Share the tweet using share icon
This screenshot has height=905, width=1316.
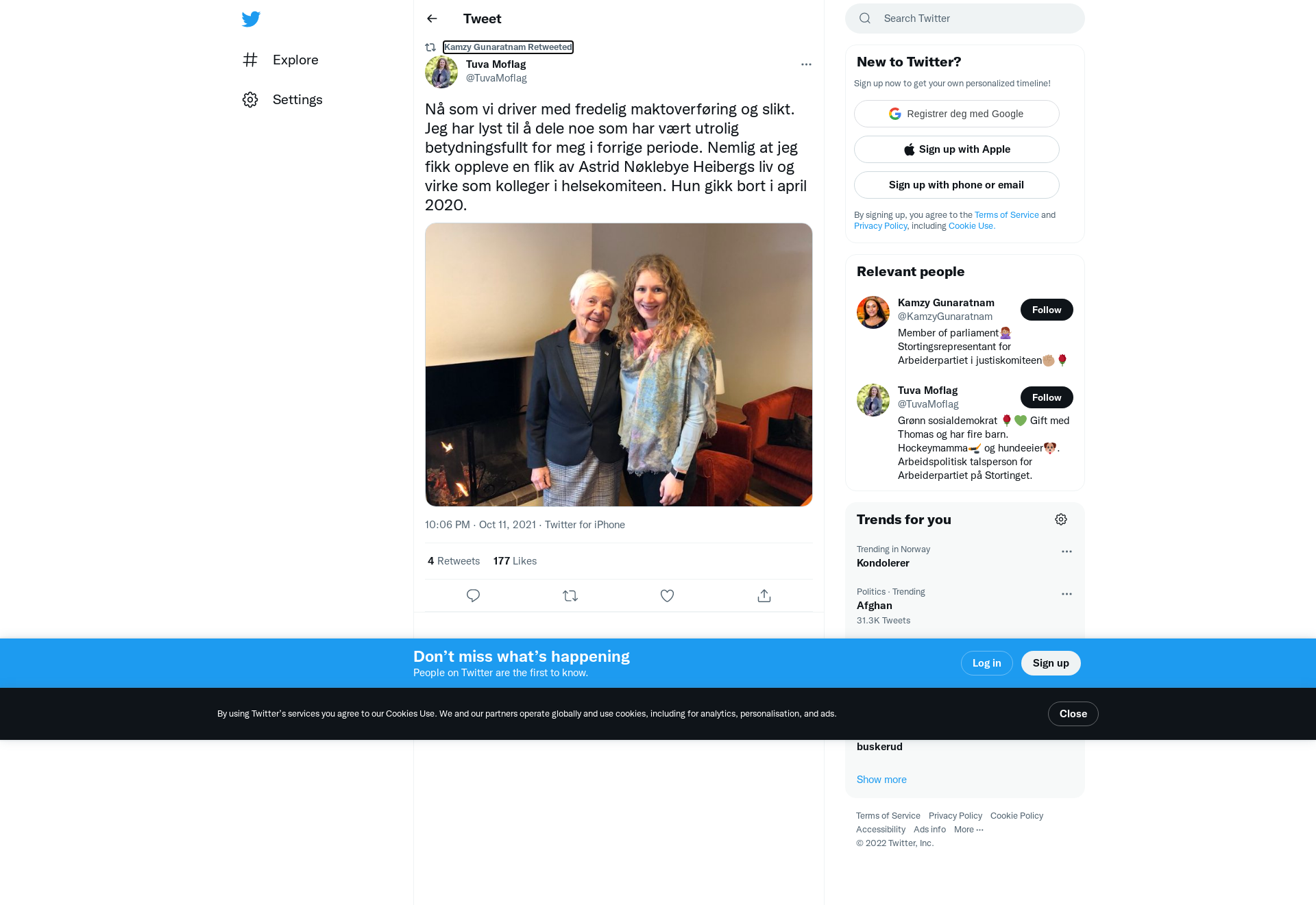pyautogui.click(x=764, y=595)
